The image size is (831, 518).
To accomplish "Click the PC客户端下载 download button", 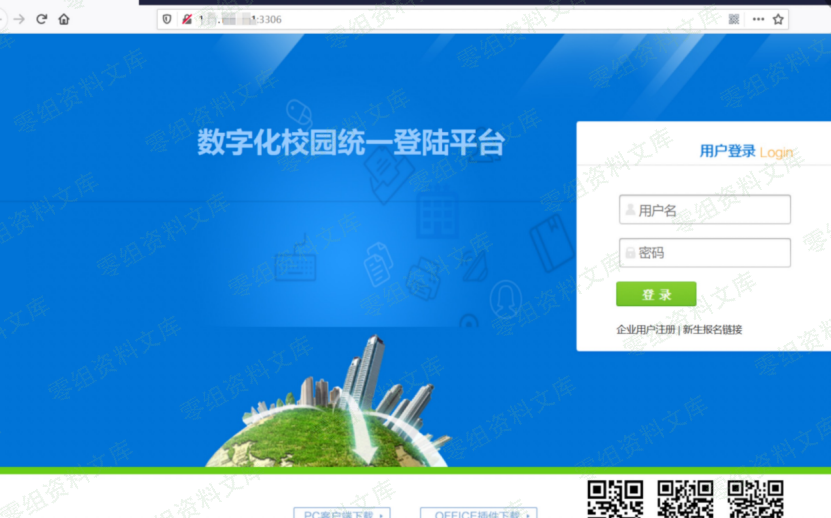I will [341, 514].
